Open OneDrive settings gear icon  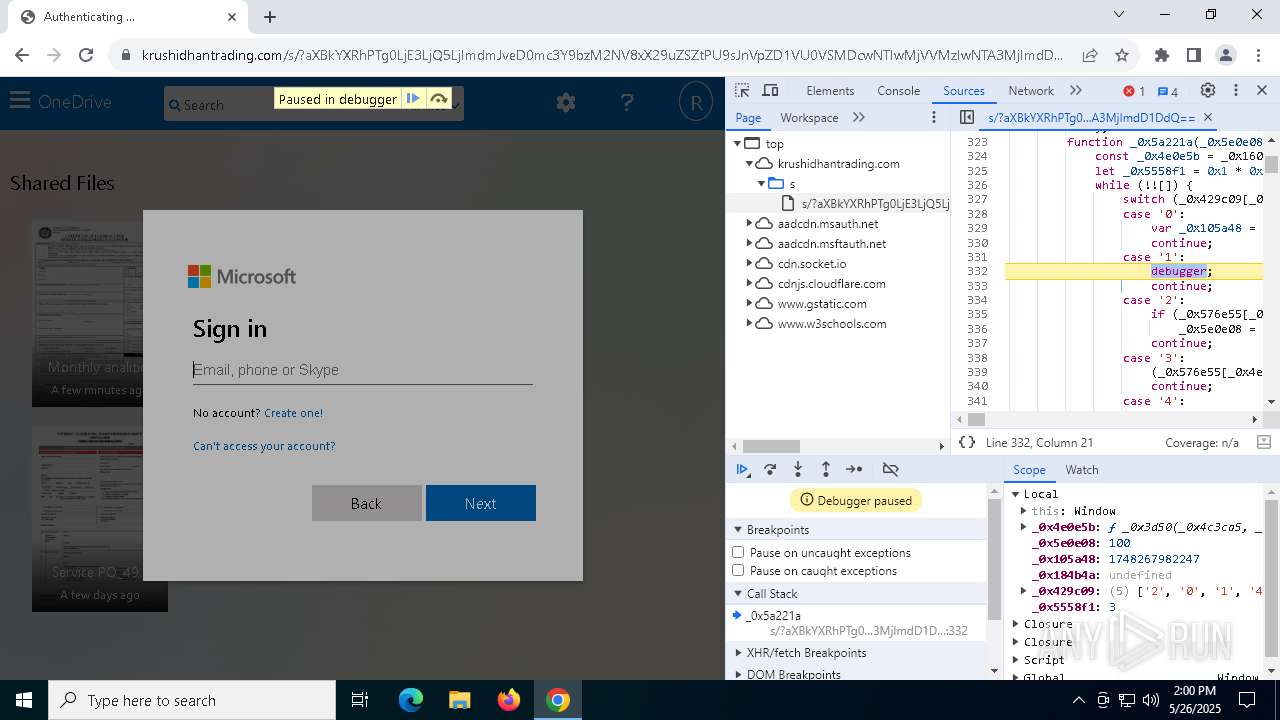566,102
